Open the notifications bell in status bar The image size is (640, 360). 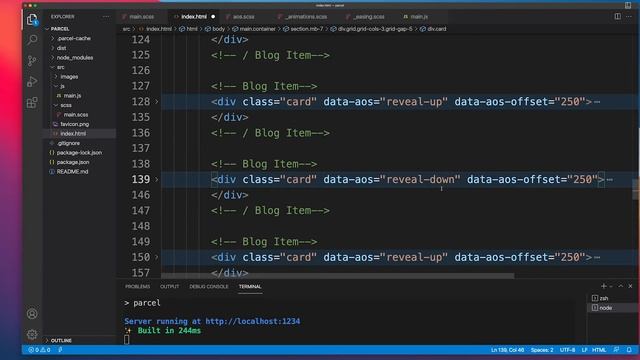(629, 350)
